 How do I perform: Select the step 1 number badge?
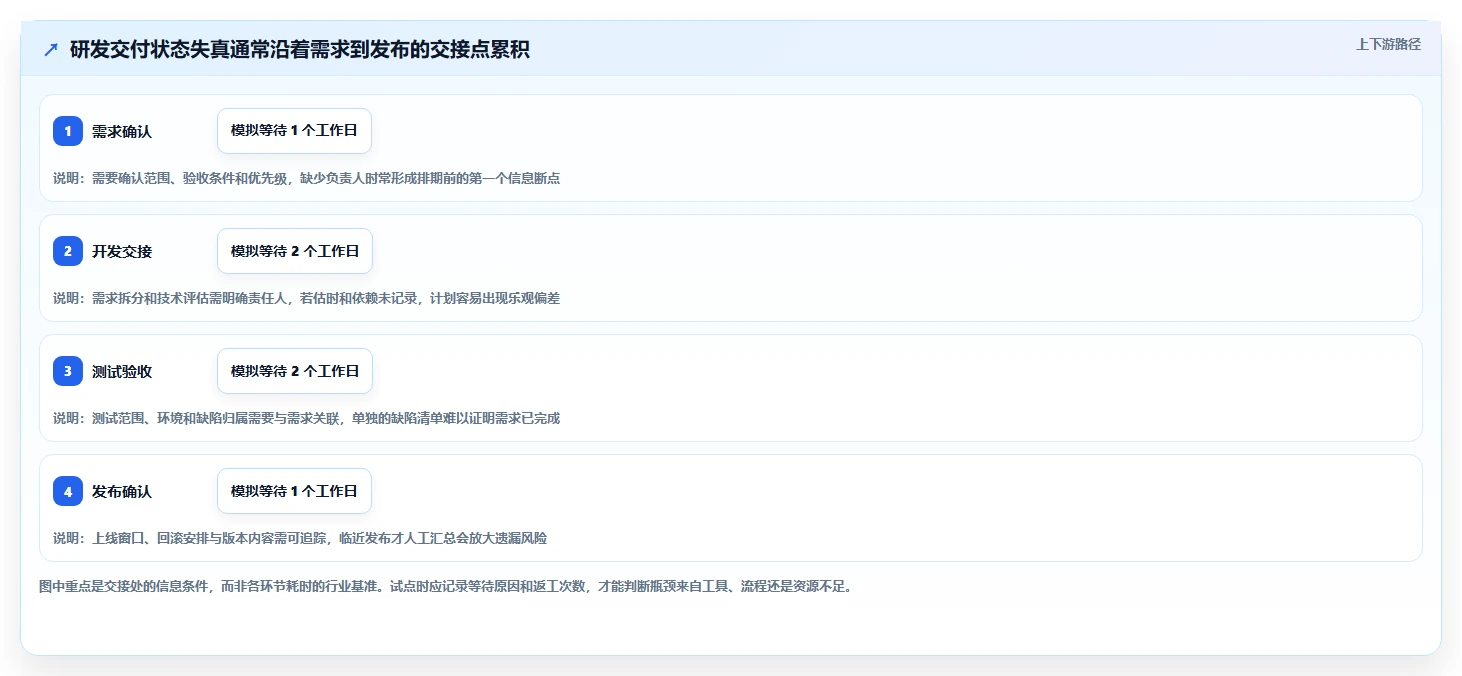click(x=68, y=131)
